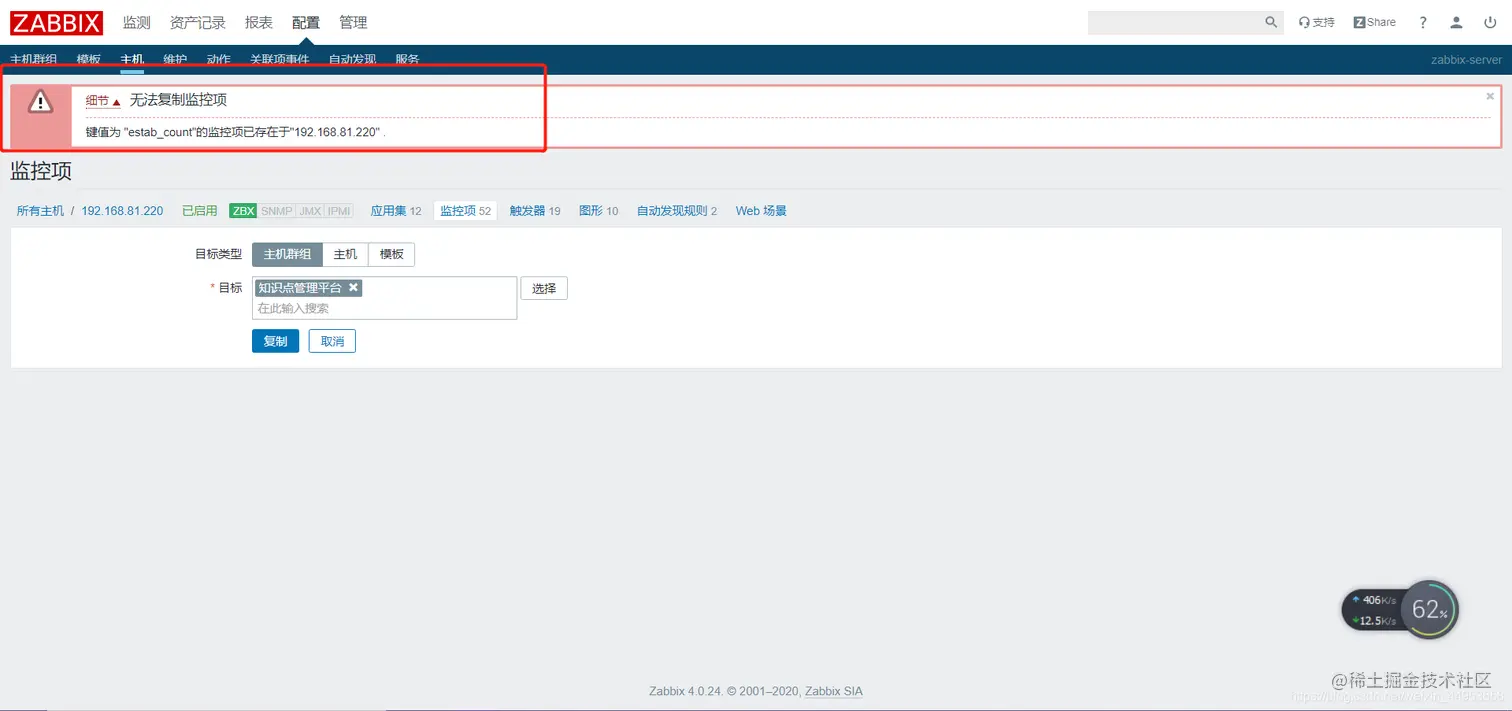Click the green ZBX availability badge

[x=243, y=211]
